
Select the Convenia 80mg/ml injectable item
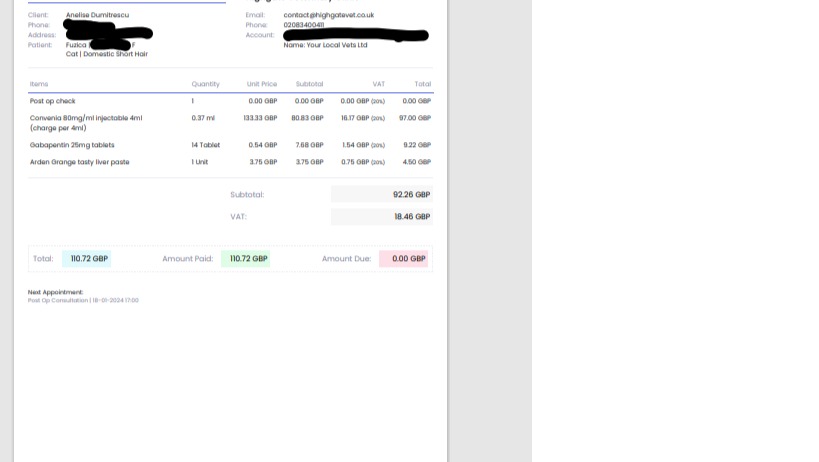pos(86,123)
